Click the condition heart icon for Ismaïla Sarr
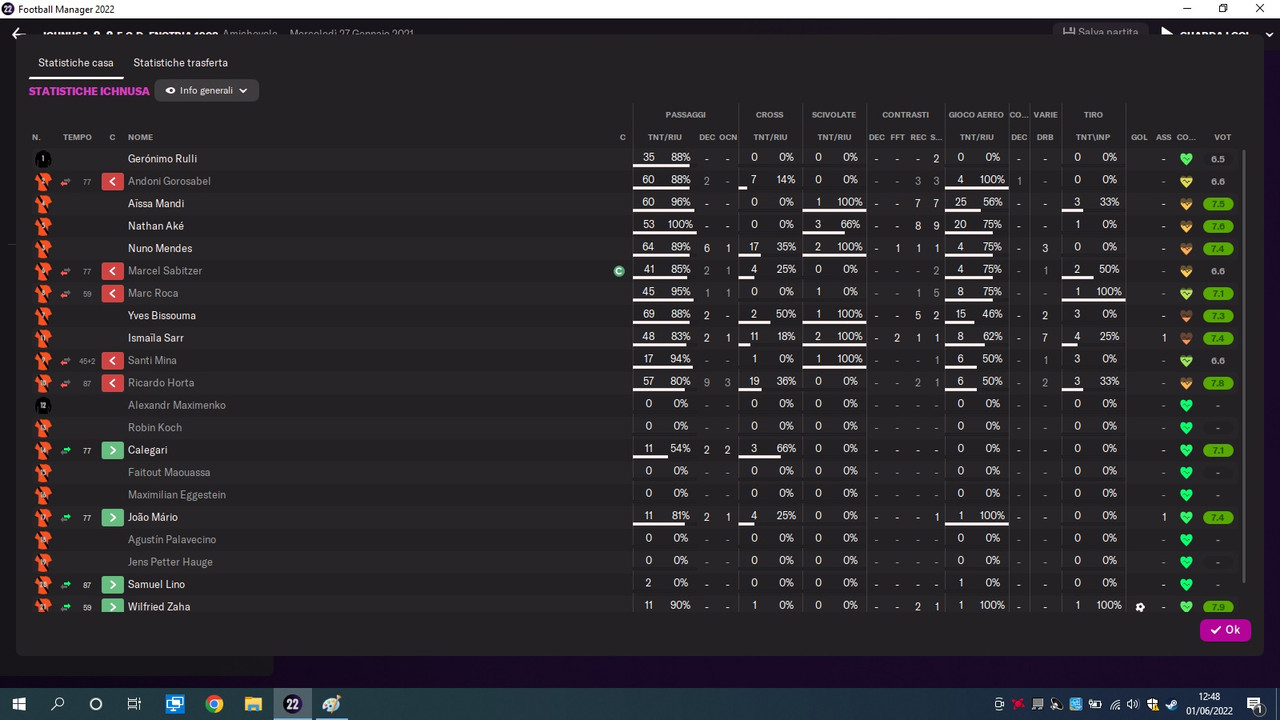1280x720 pixels. 1187,338
